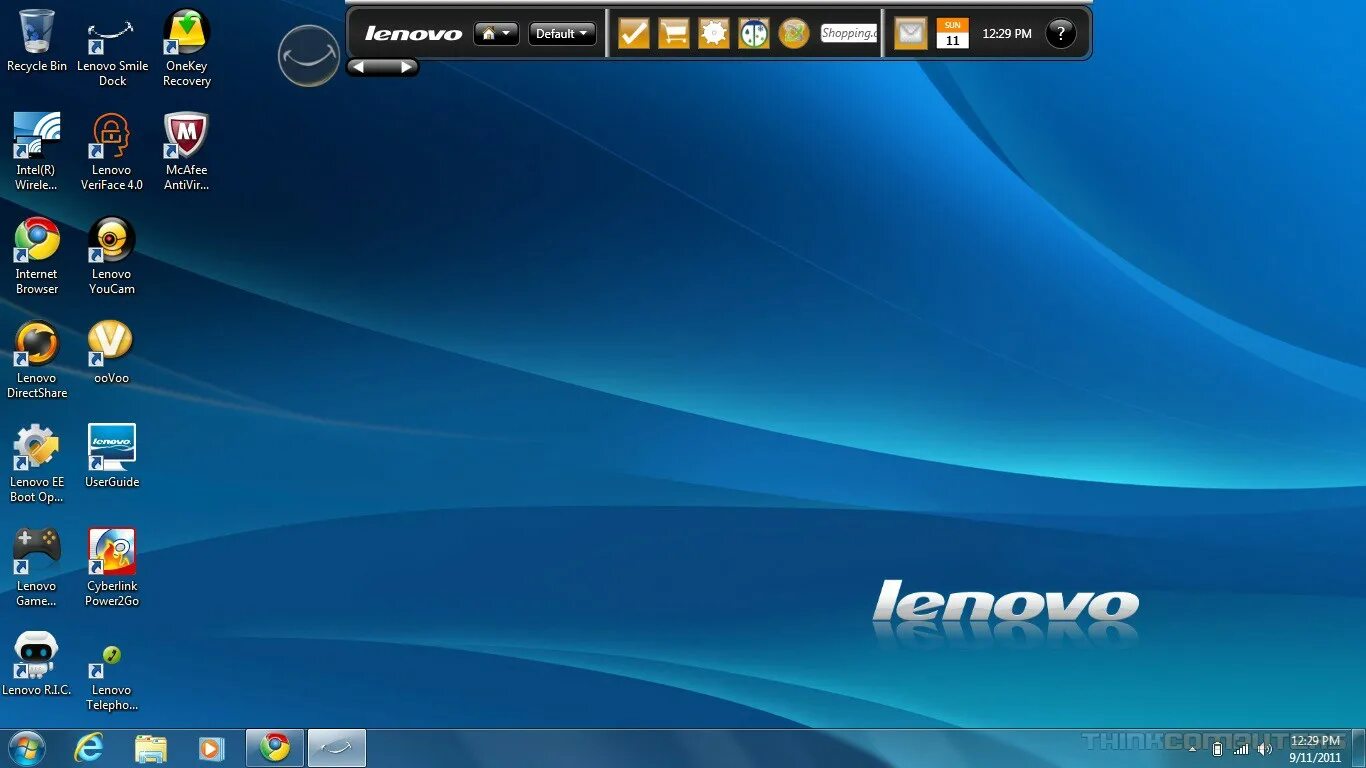Select the Lenovo R.I.C. robot shortcut
The width and height of the screenshot is (1366, 768).
37,664
